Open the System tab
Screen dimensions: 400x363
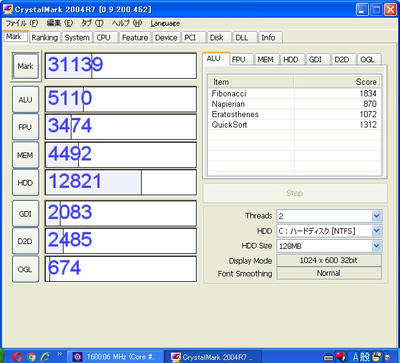coord(77,38)
